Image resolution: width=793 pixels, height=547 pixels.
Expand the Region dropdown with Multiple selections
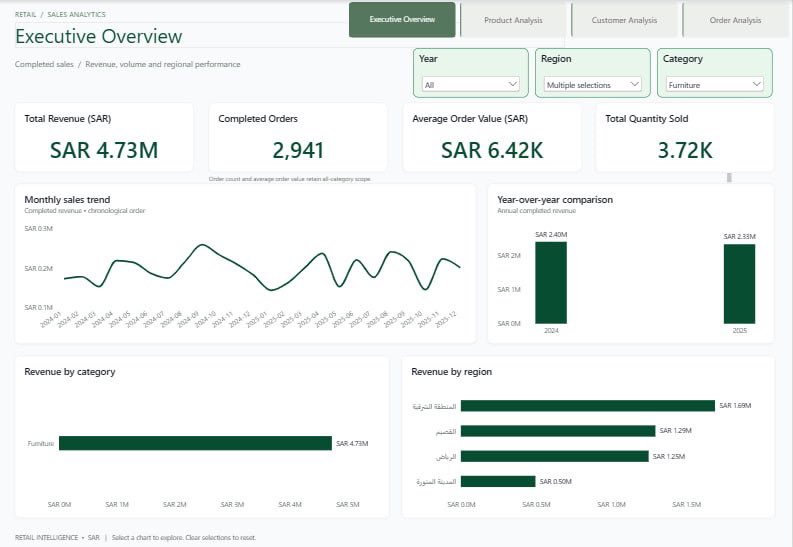(593, 84)
